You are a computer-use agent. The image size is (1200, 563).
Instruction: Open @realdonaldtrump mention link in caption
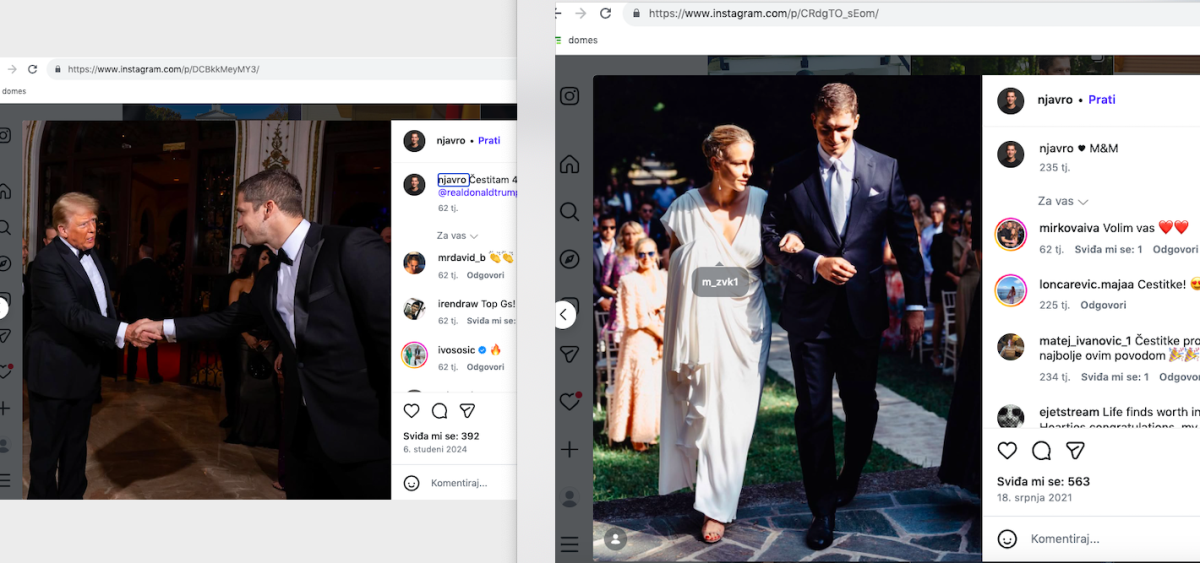pos(477,192)
